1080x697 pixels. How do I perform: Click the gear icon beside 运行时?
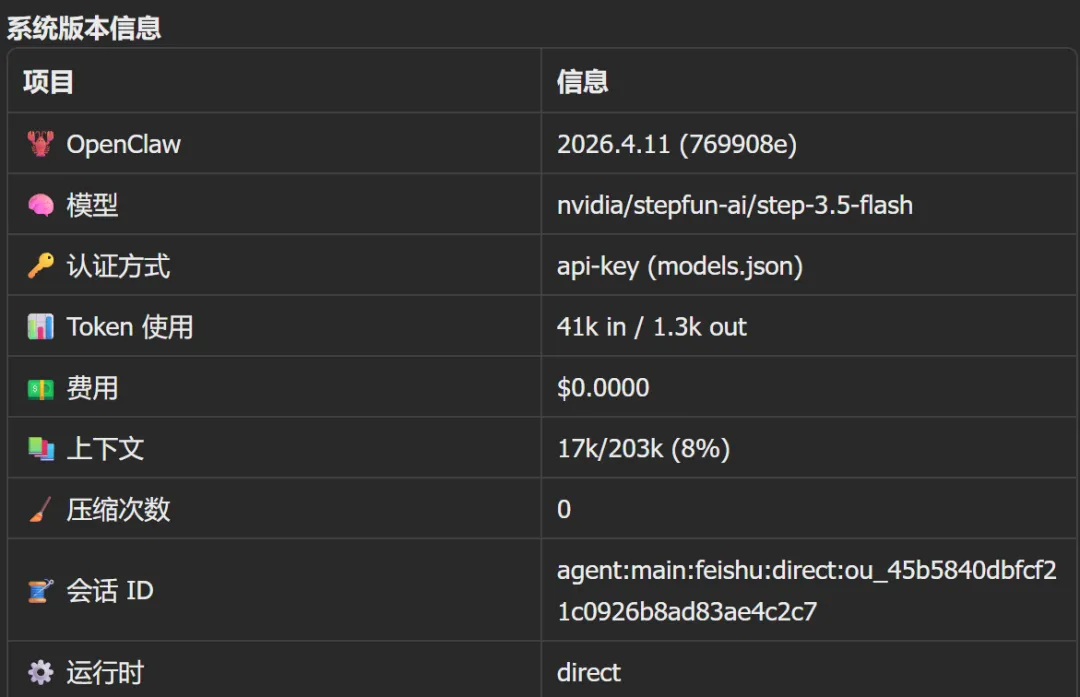[x=40, y=672]
